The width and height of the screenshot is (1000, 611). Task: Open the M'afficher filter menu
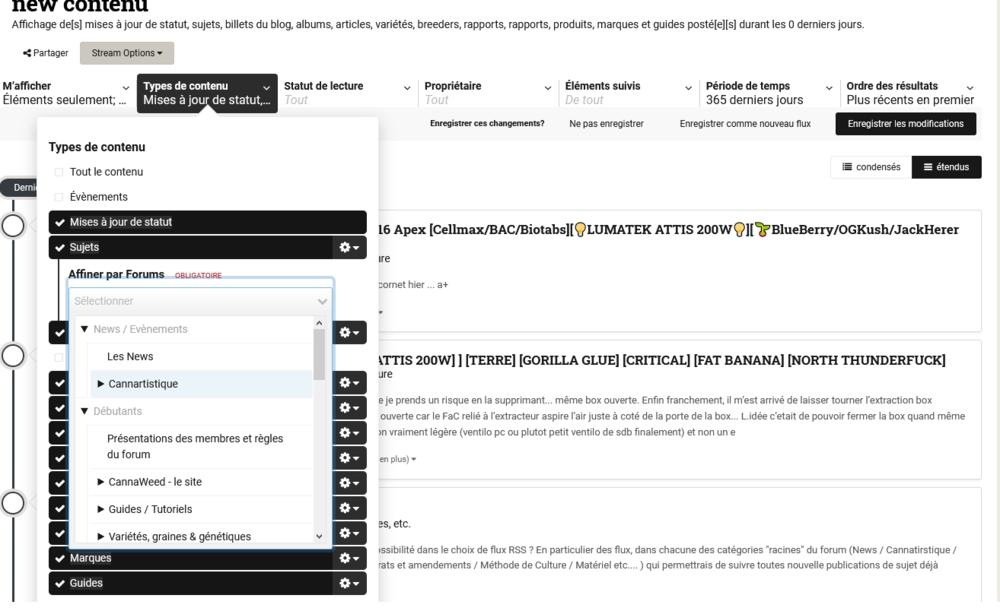coord(66,93)
